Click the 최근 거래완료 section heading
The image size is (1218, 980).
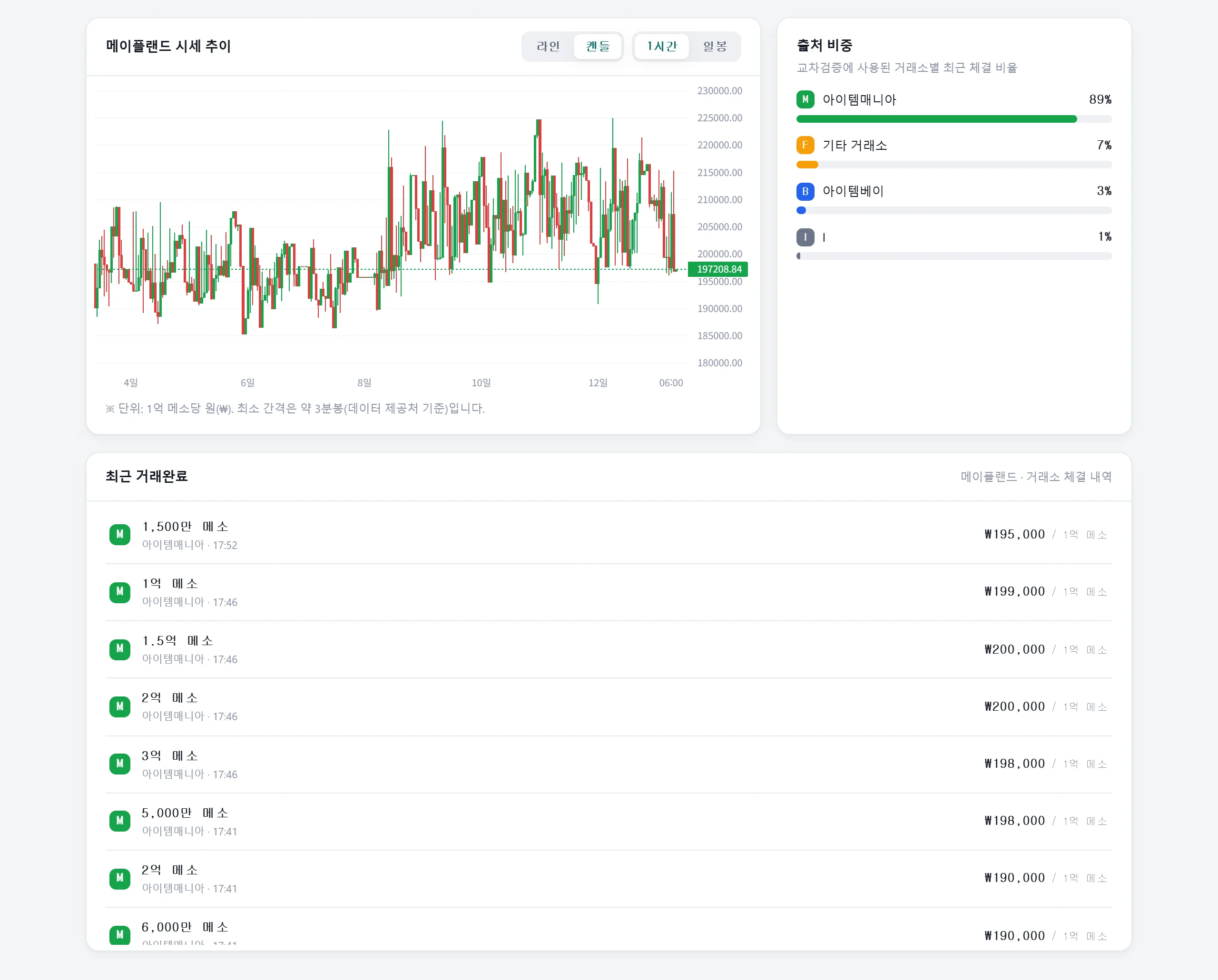(147, 476)
